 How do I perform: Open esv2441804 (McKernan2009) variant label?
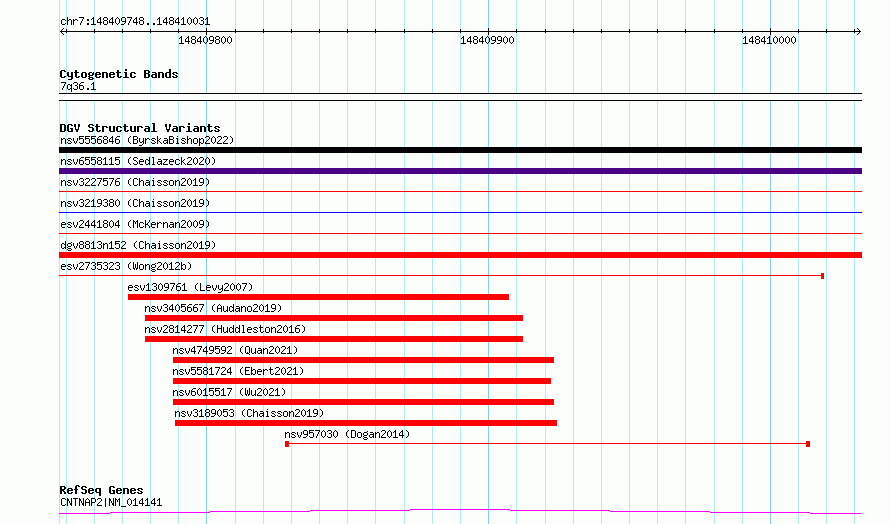point(135,224)
